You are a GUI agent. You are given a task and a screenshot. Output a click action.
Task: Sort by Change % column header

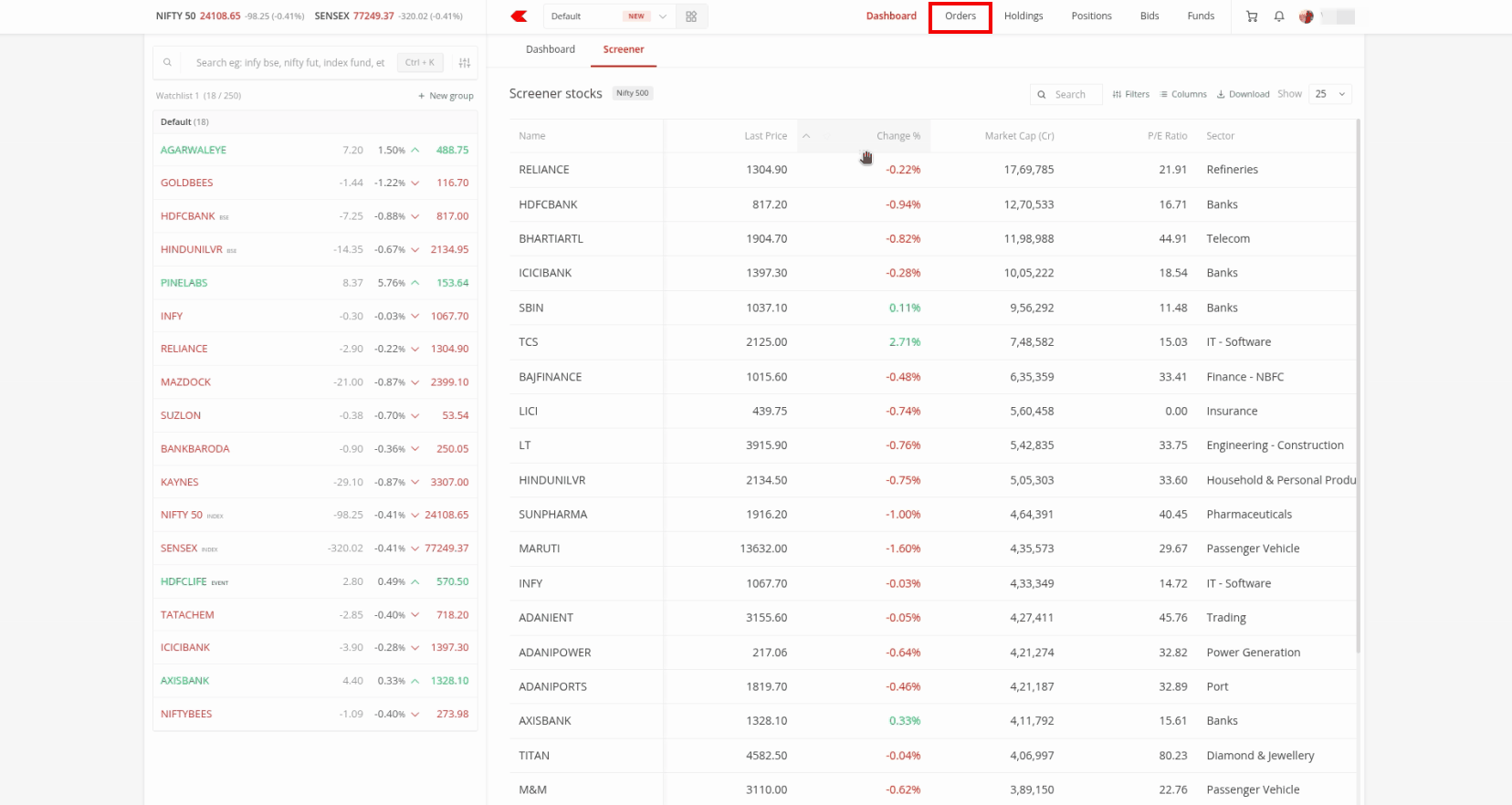tap(898, 136)
